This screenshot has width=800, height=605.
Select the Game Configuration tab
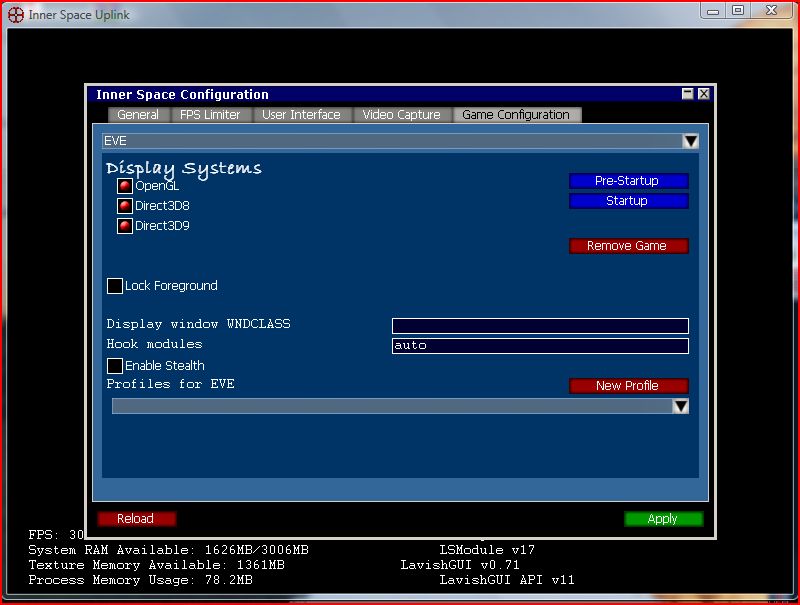515,114
